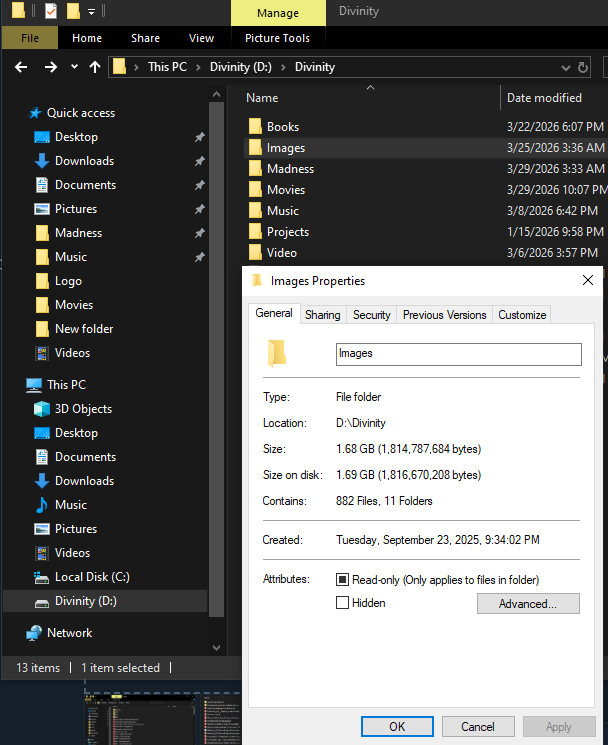Select the Video folder in file list

pos(282,253)
